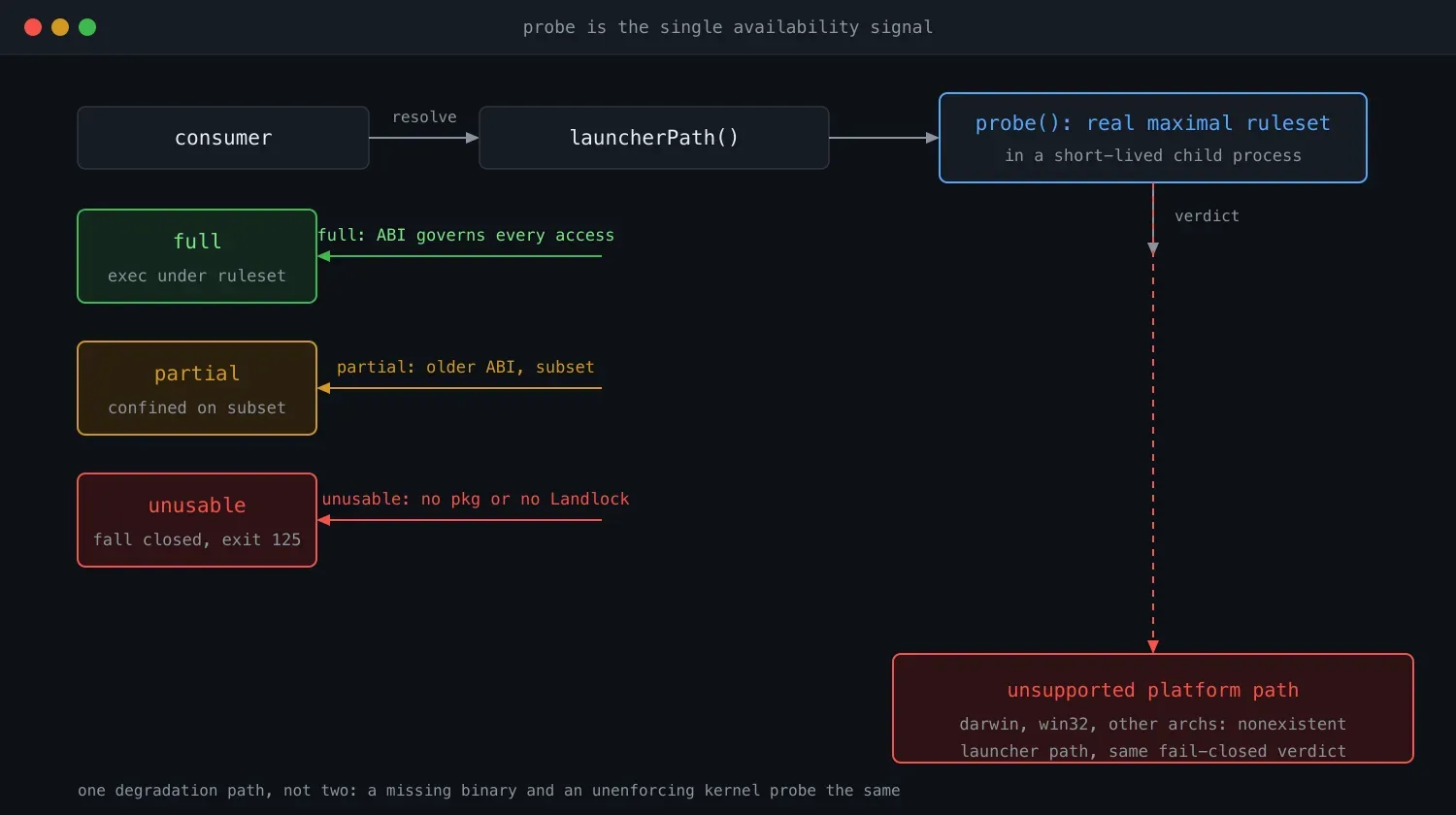Click the probe(): real maximal ruleset box
The width and height of the screenshot is (1456, 815).
coord(1153,138)
